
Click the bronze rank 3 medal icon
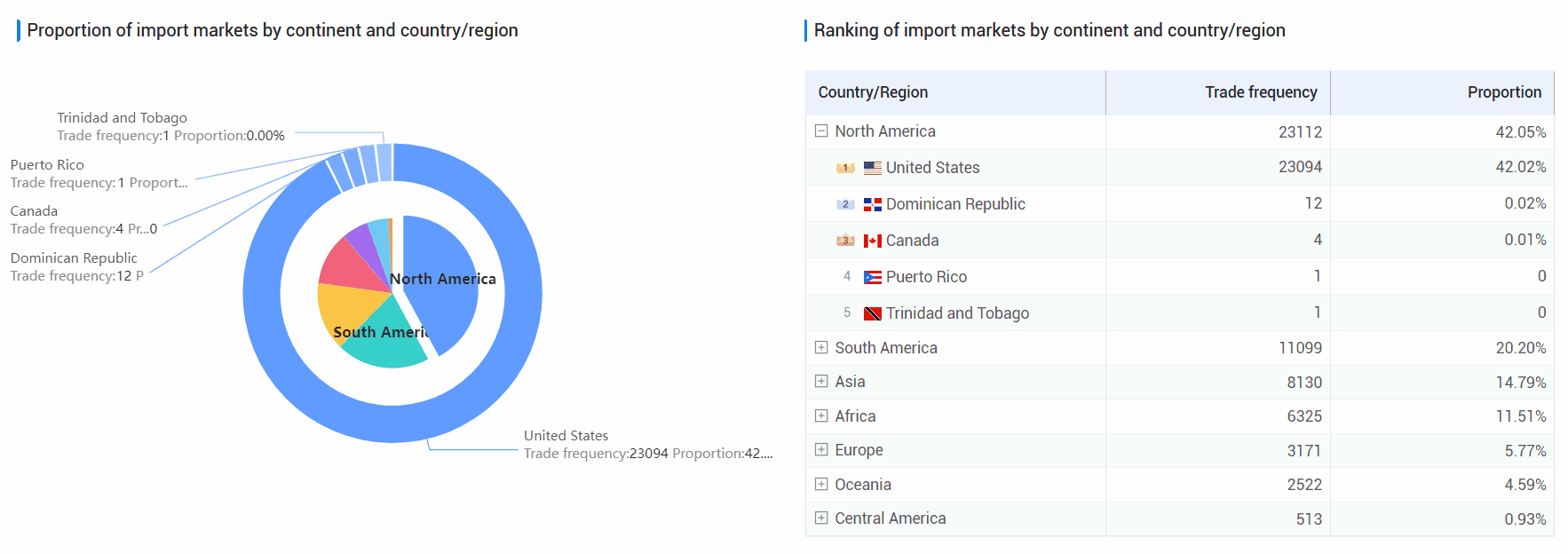(845, 241)
